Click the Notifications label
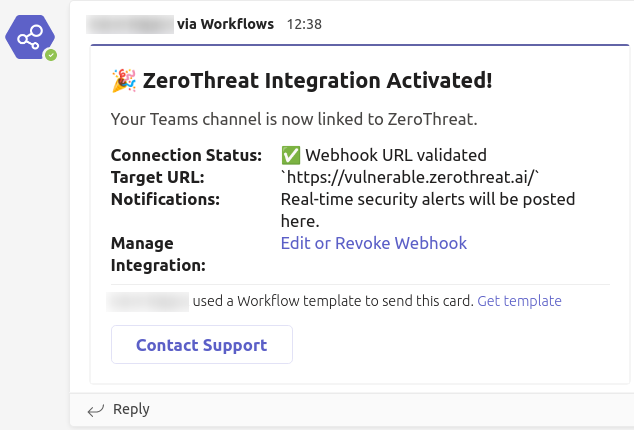 coord(165,199)
